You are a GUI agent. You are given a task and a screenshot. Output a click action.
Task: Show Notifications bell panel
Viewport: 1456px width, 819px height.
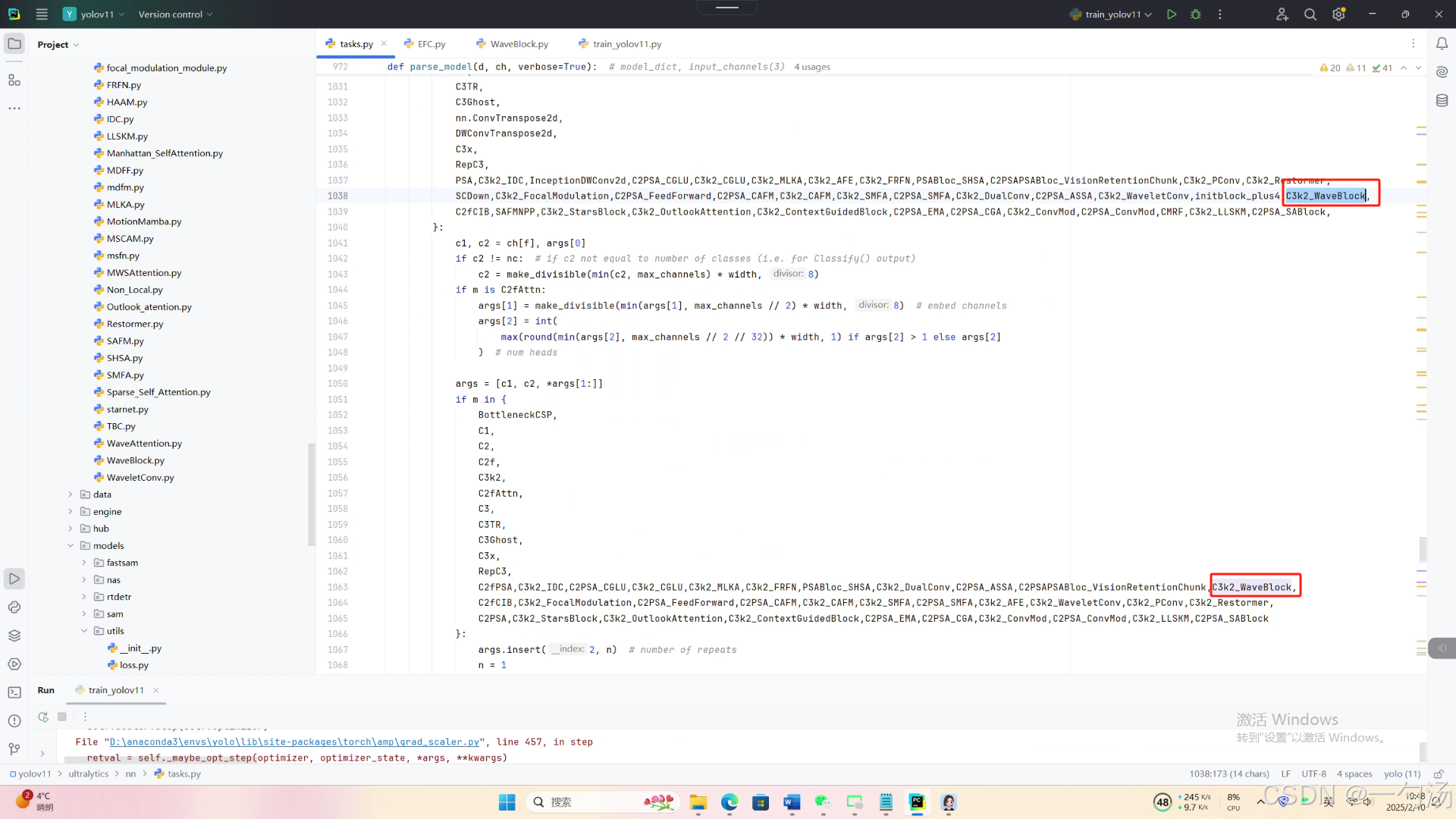[x=1442, y=44]
